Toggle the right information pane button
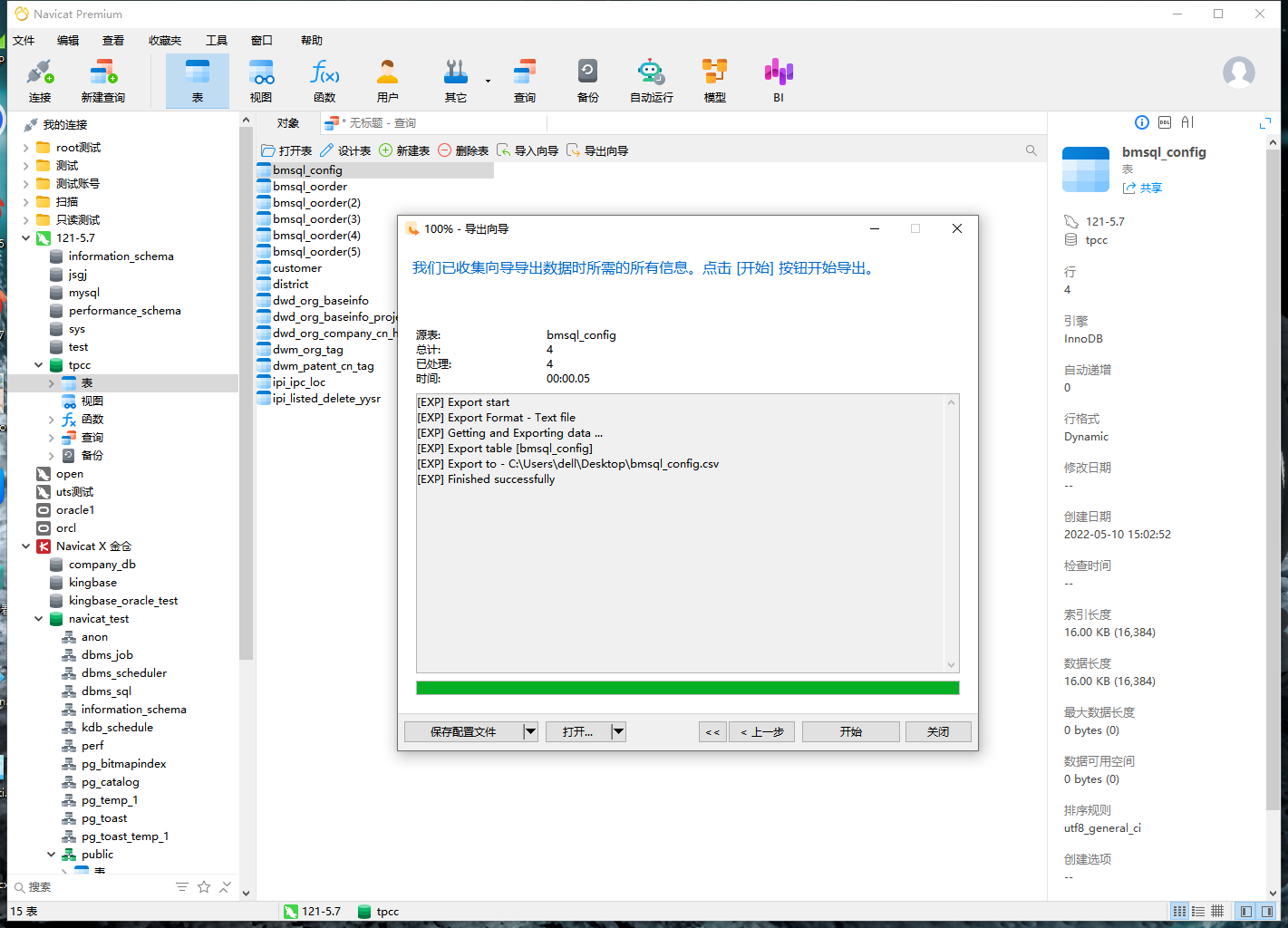The image size is (1288, 928). pos(1266,912)
